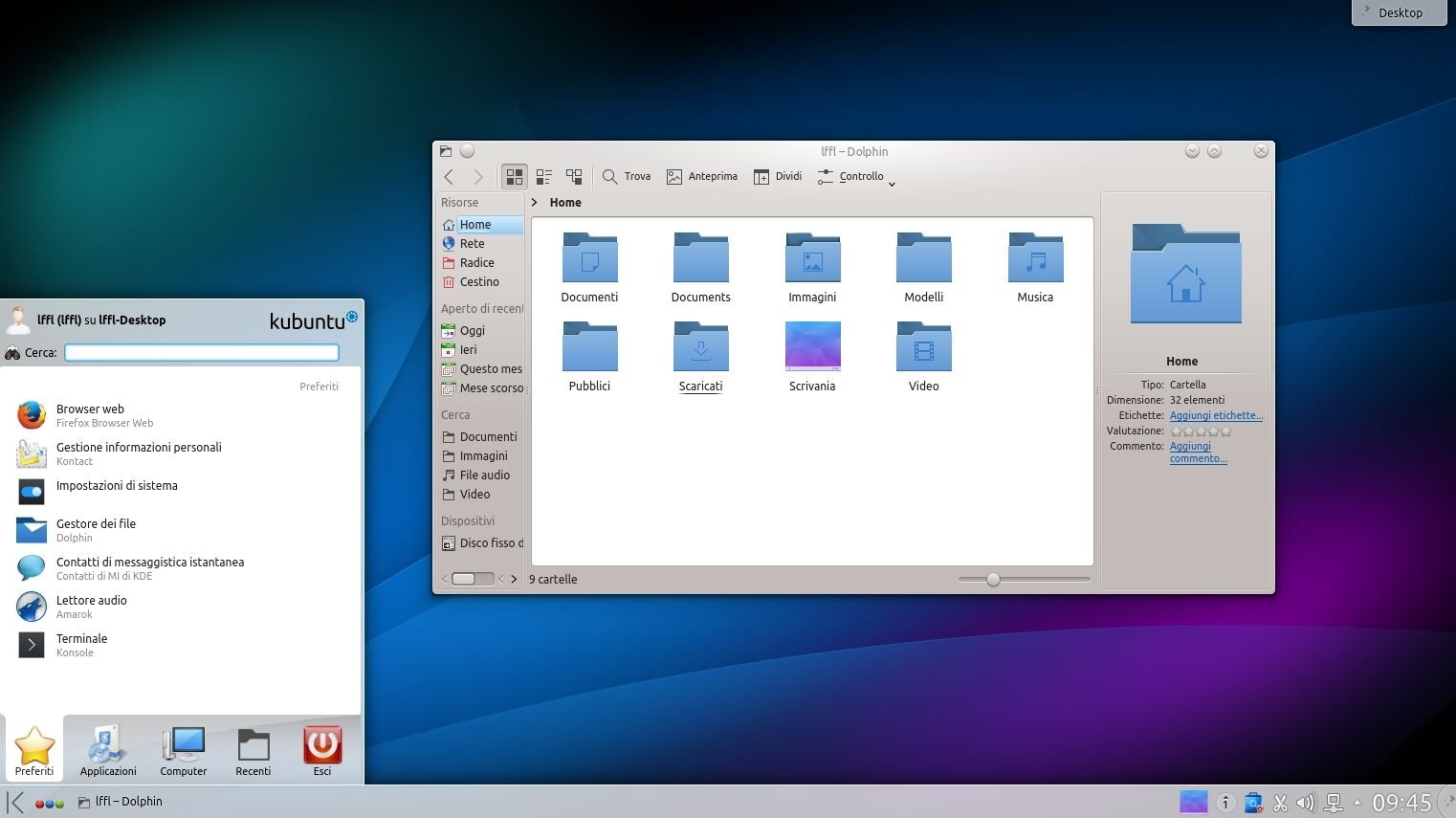Launch Firefox Browser web from favorites

coord(90,415)
